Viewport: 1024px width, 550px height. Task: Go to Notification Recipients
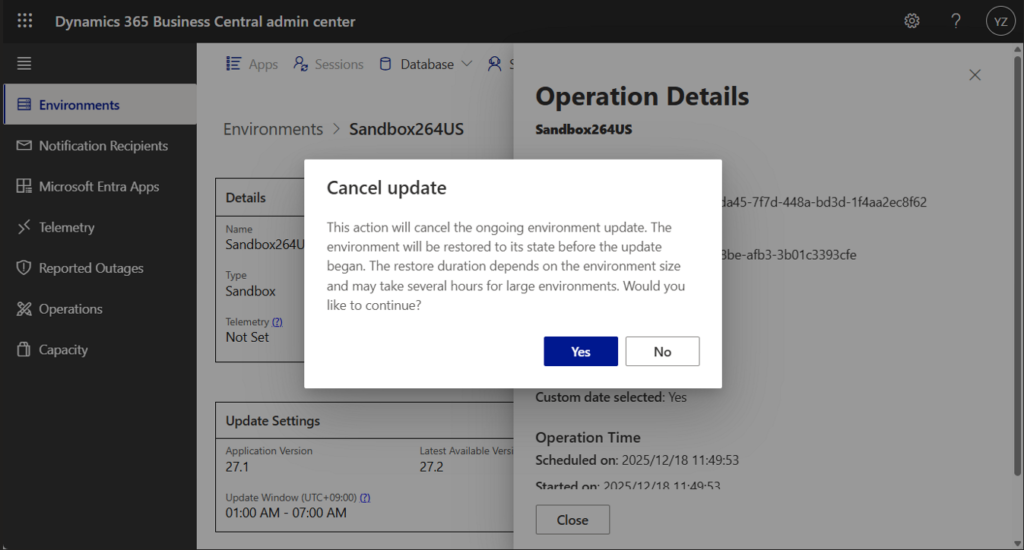103,146
